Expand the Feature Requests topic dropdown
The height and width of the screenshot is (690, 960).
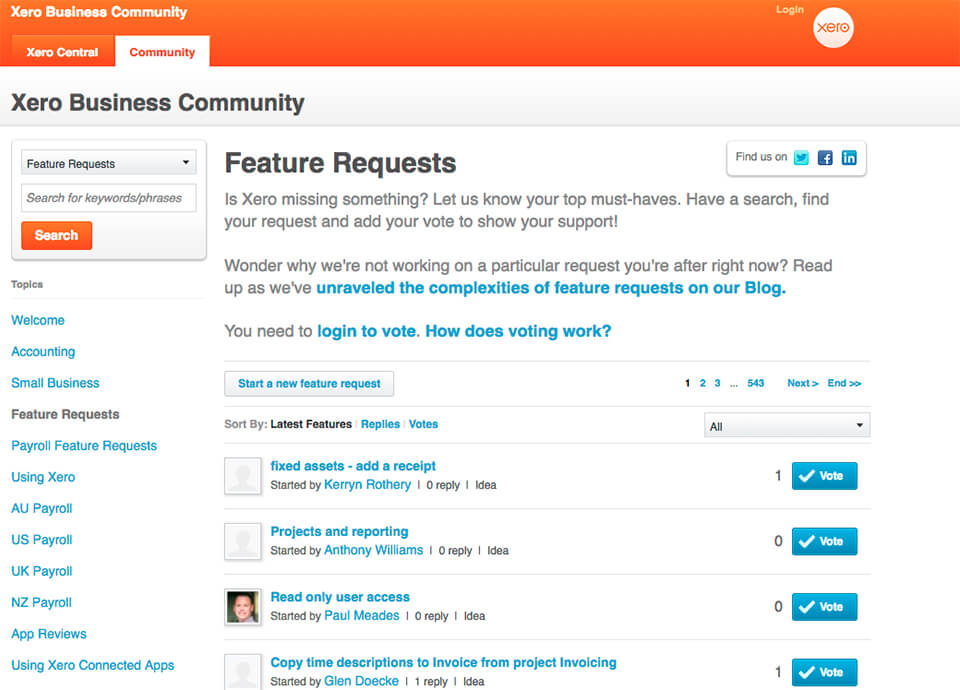click(x=109, y=163)
